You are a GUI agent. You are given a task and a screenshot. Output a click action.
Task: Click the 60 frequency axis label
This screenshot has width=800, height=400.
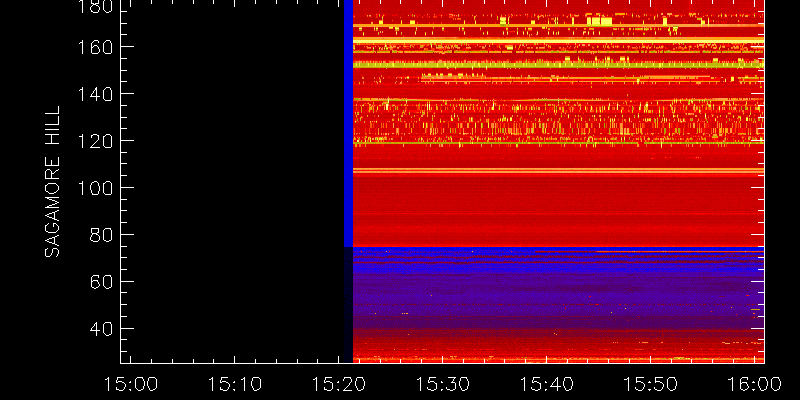101,282
